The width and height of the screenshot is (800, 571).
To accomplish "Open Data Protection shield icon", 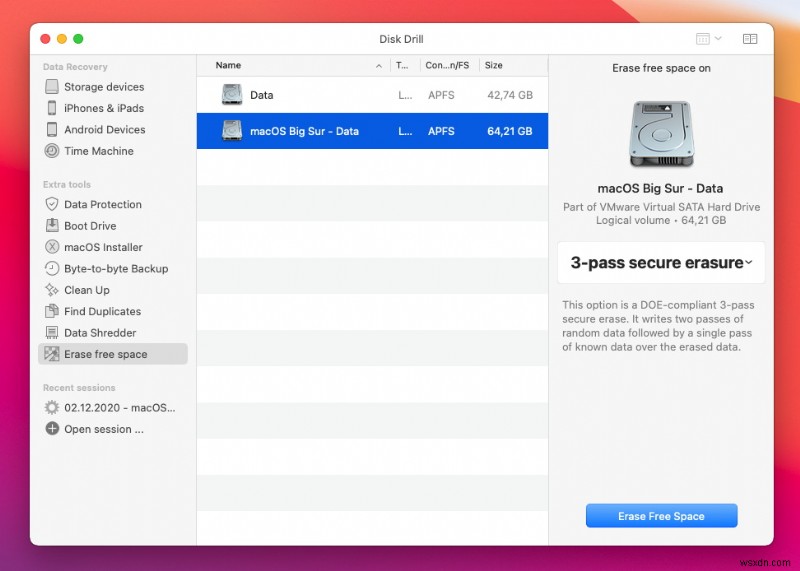I will tap(52, 204).
